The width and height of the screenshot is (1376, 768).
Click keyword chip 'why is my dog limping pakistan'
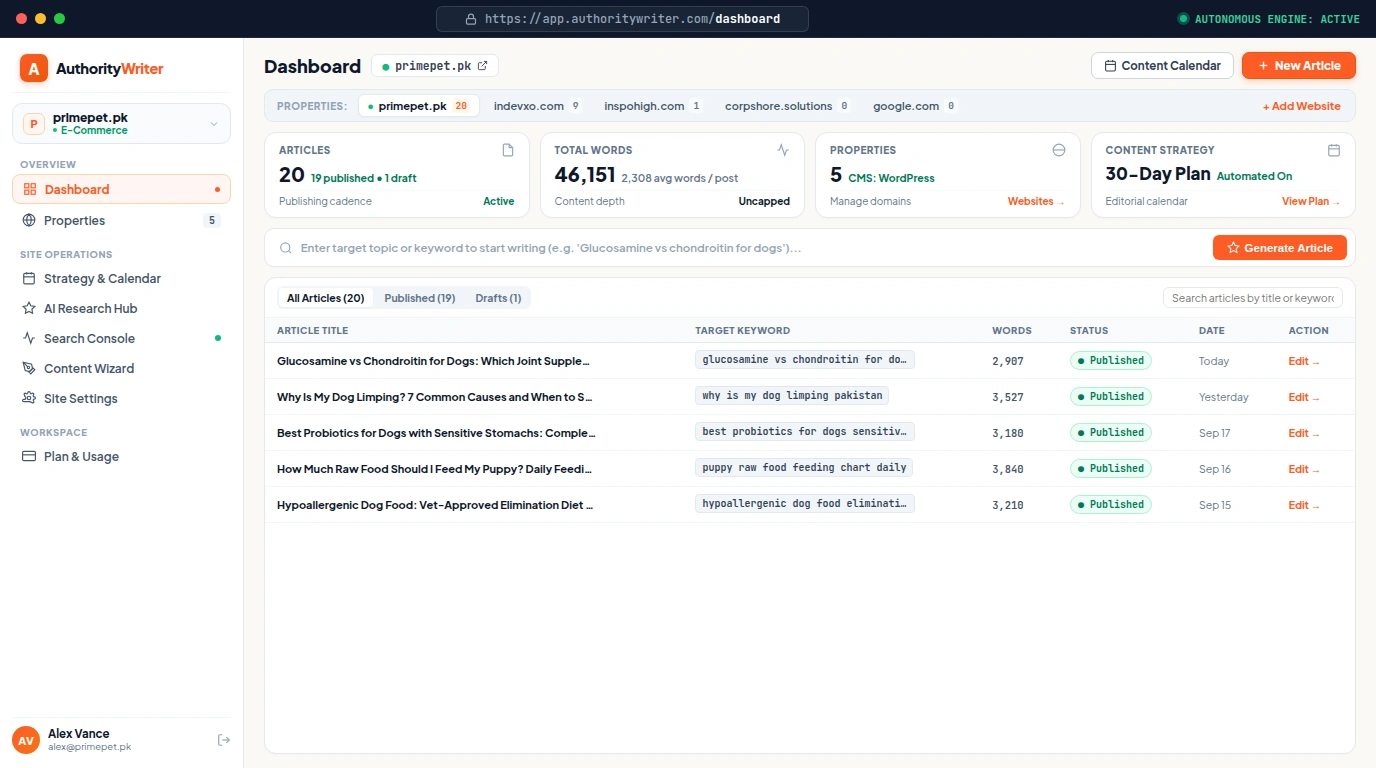tap(792, 396)
